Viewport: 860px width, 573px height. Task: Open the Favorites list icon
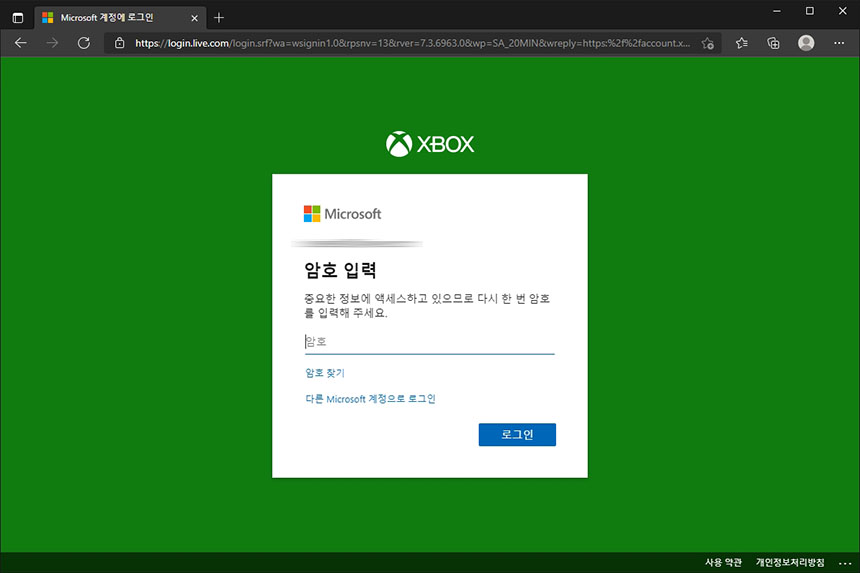pyautogui.click(x=742, y=43)
